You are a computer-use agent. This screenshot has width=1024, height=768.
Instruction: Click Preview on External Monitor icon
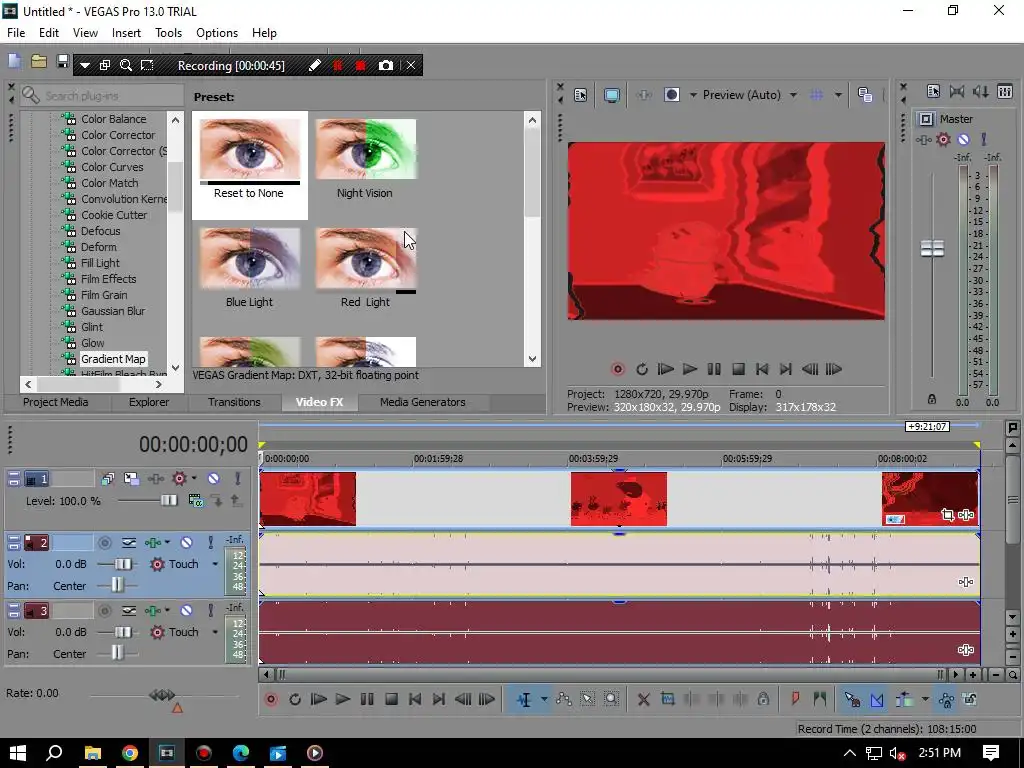[611, 95]
